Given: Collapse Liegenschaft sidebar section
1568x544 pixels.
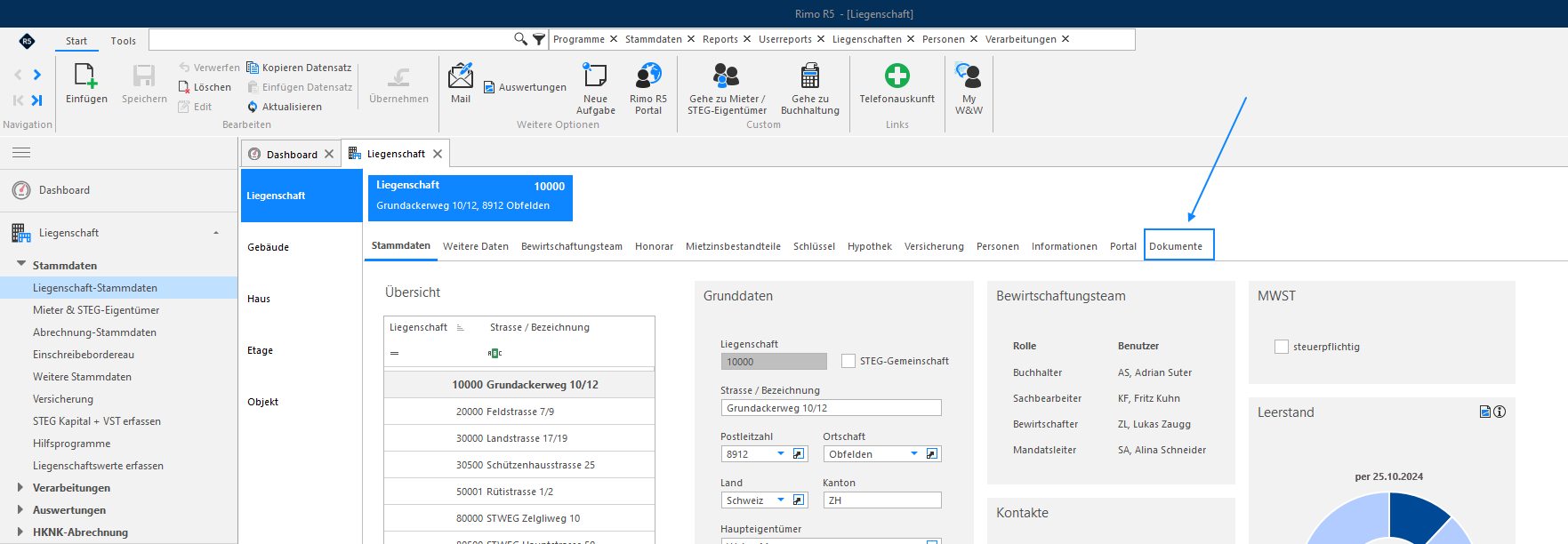Looking at the screenshot, I should (216, 233).
